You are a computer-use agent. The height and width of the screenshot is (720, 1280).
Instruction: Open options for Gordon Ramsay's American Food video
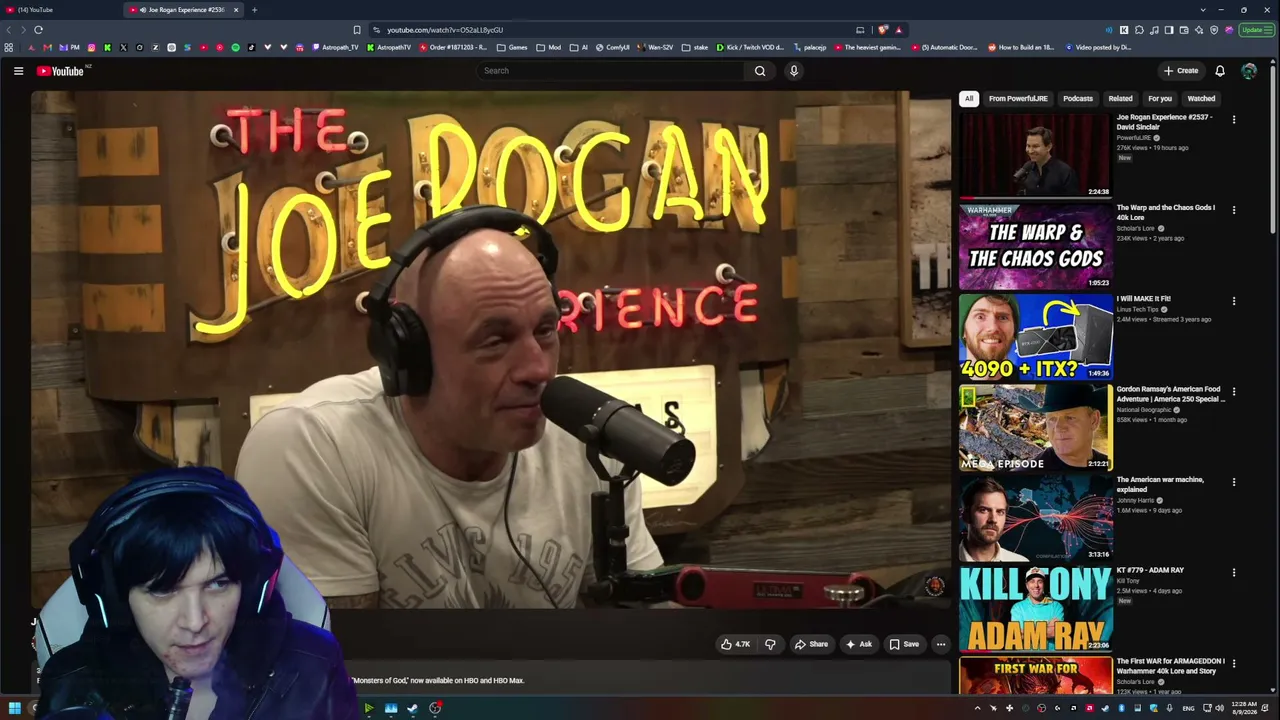1234,391
